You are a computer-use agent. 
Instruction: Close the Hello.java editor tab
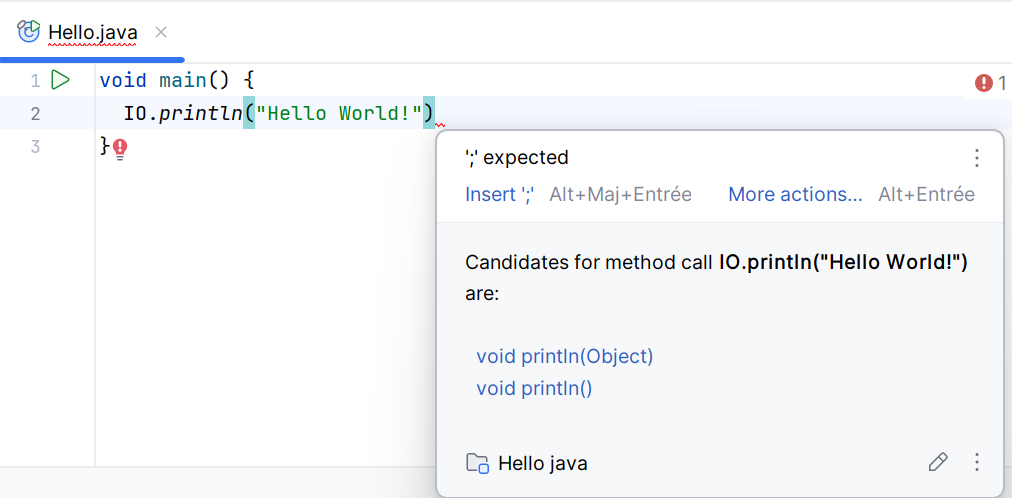161,32
